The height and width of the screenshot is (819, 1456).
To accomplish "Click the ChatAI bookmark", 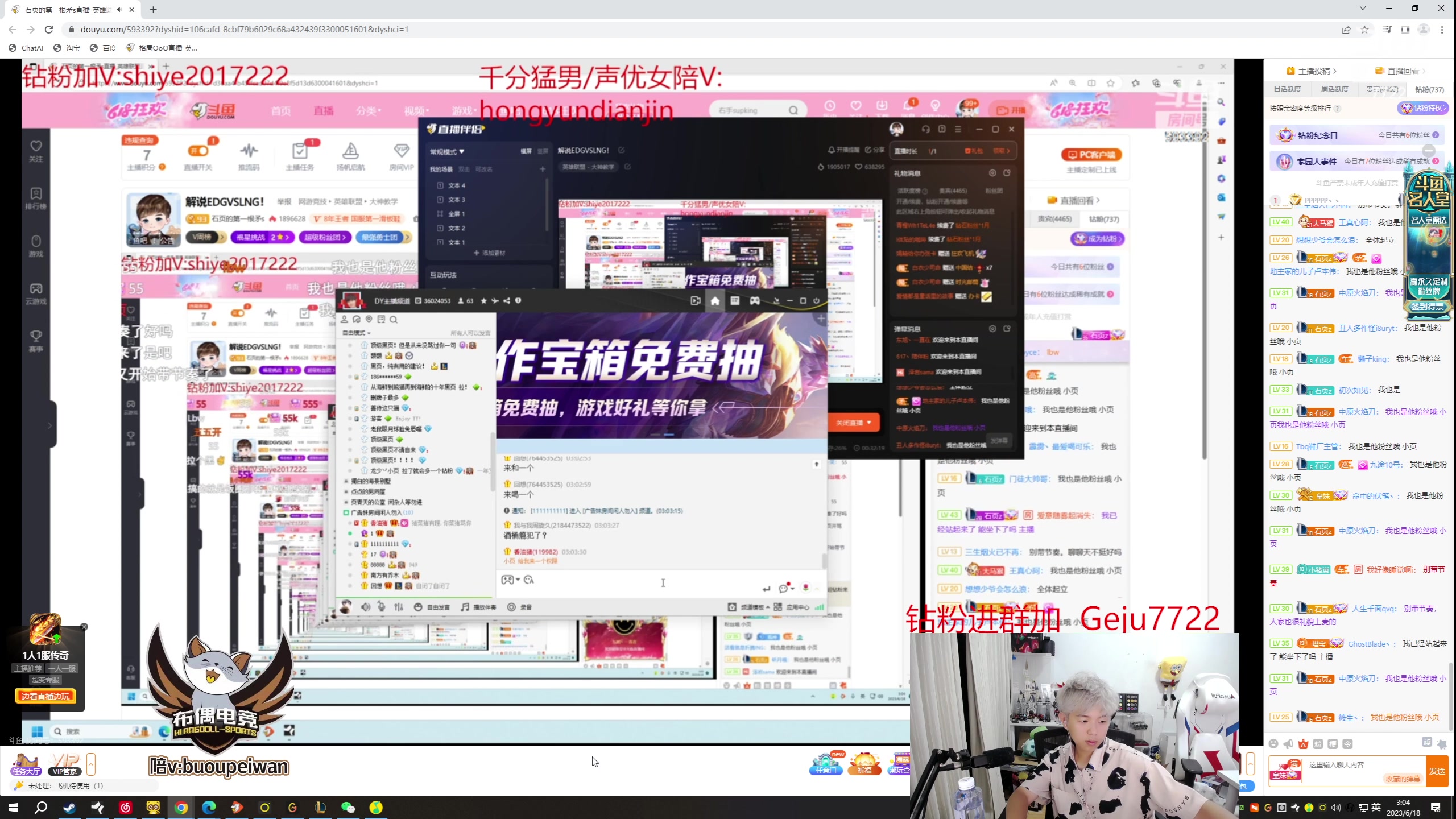I will 26,48.
